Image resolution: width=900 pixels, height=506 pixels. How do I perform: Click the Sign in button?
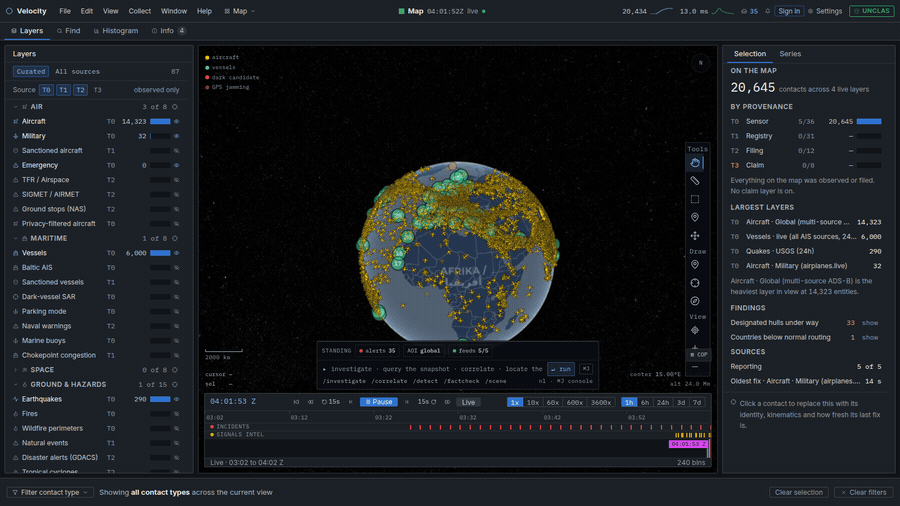(789, 11)
